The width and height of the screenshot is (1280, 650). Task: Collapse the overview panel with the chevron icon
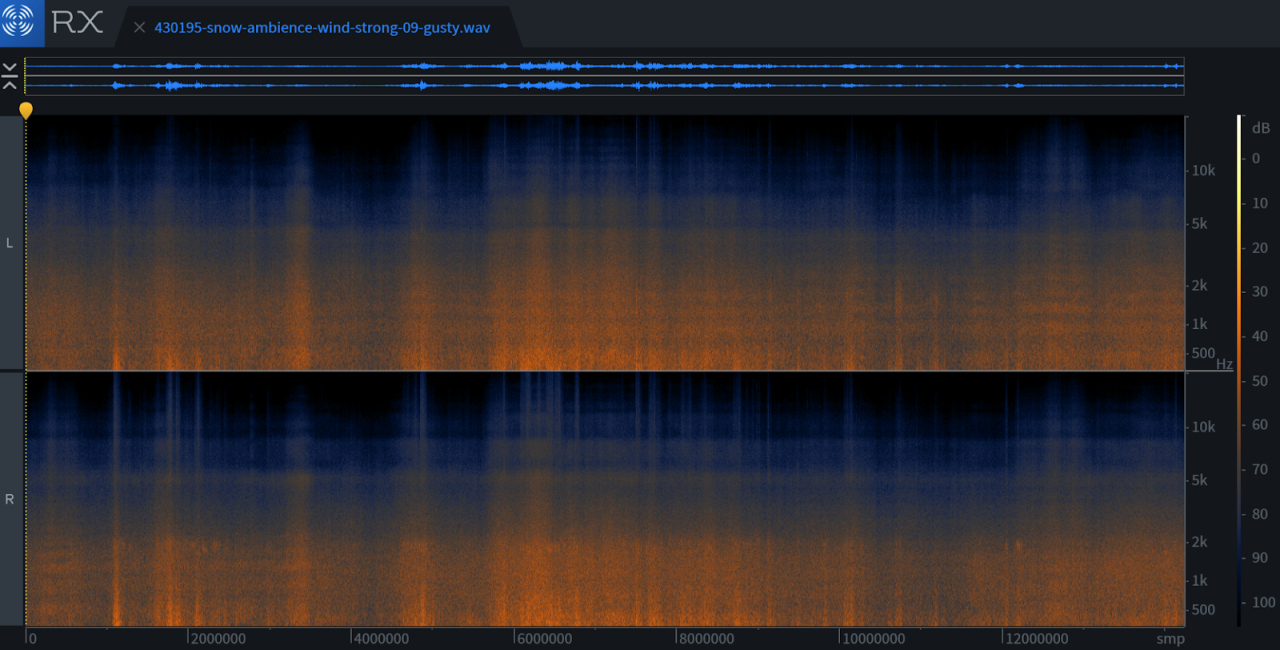pyautogui.click(x=10, y=68)
